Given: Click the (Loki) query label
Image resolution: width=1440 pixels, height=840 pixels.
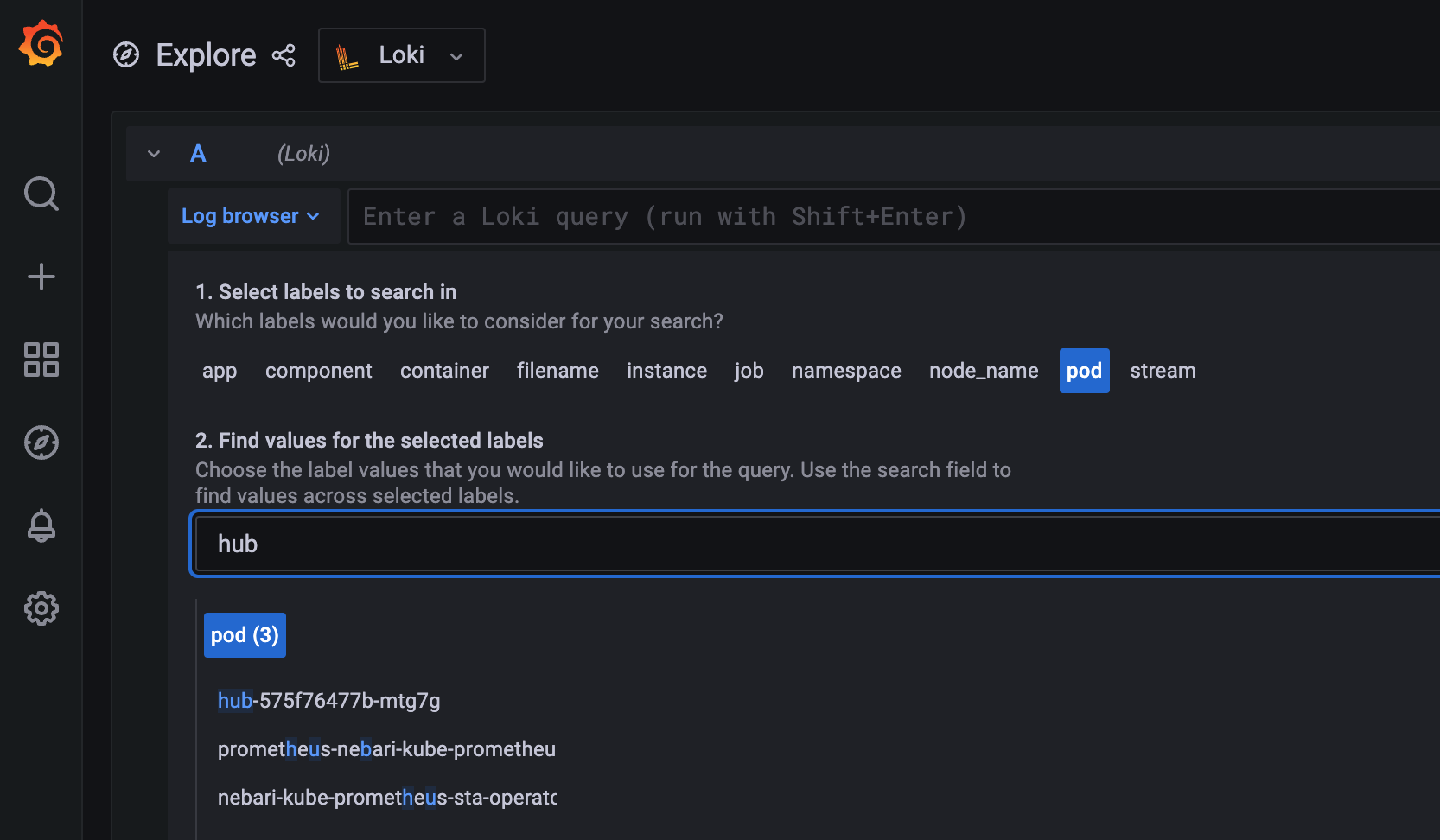Looking at the screenshot, I should pos(303,154).
